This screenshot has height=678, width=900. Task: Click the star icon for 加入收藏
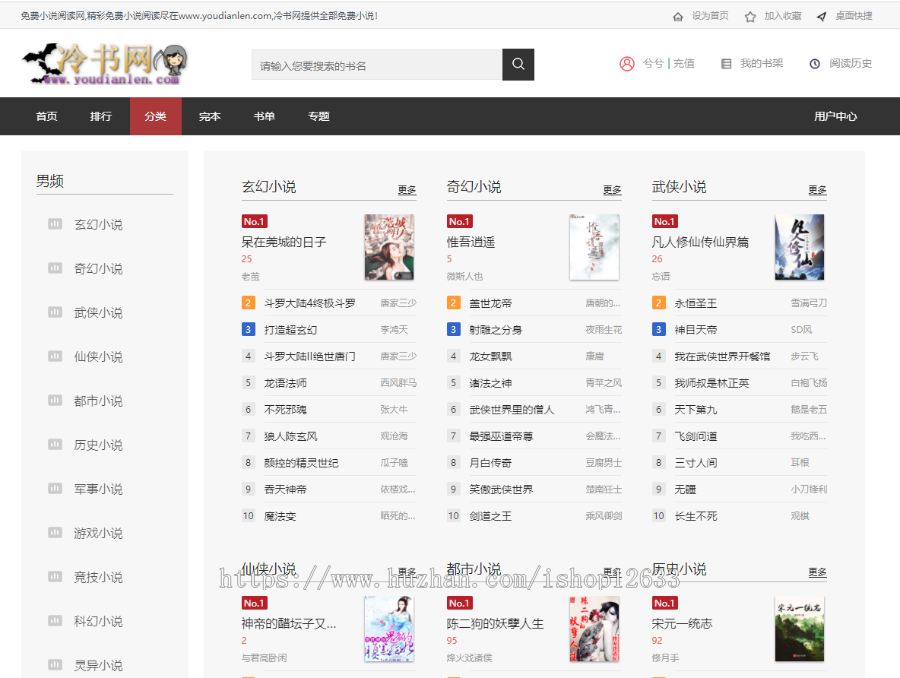coord(749,16)
